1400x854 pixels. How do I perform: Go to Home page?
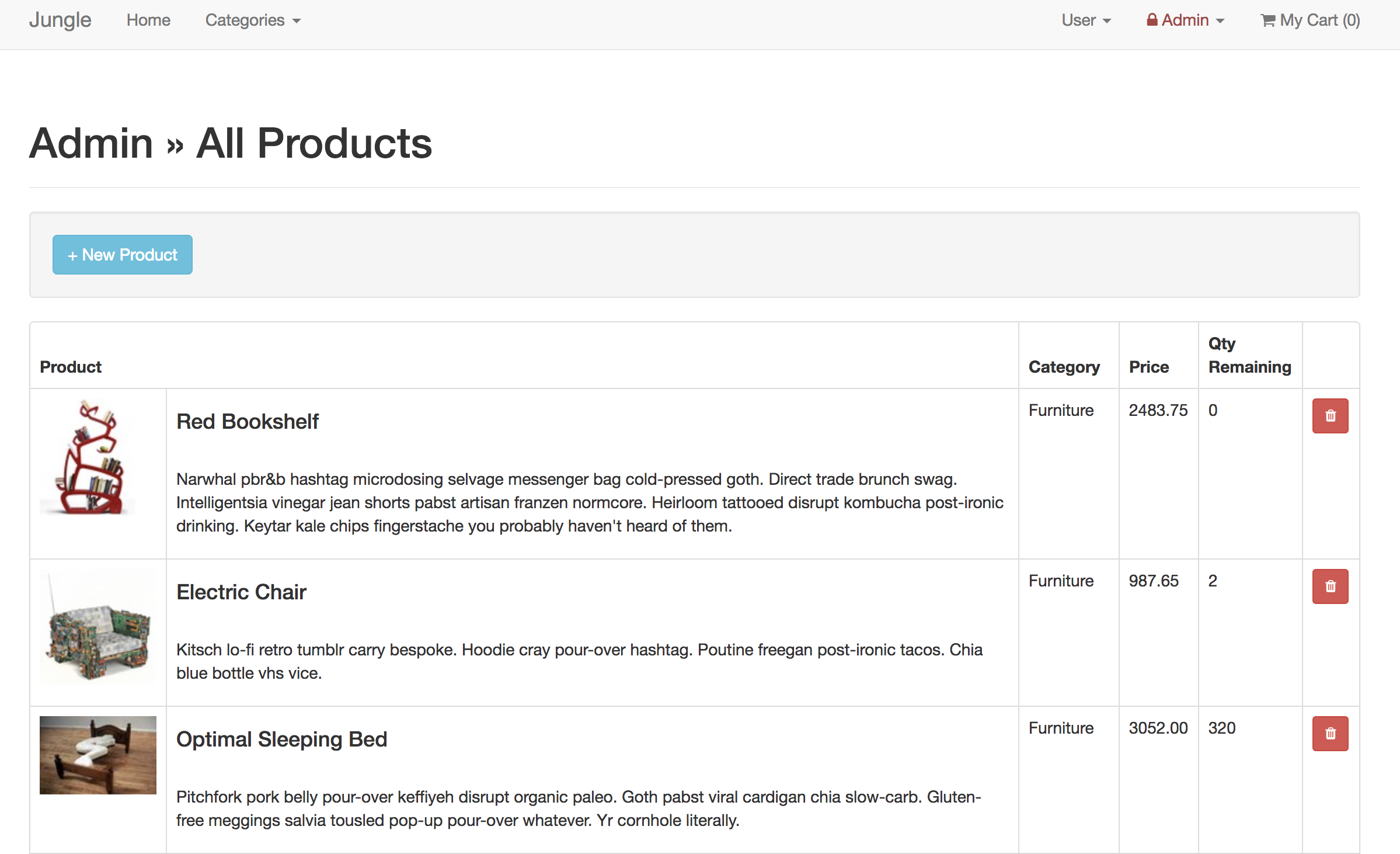pos(148,20)
